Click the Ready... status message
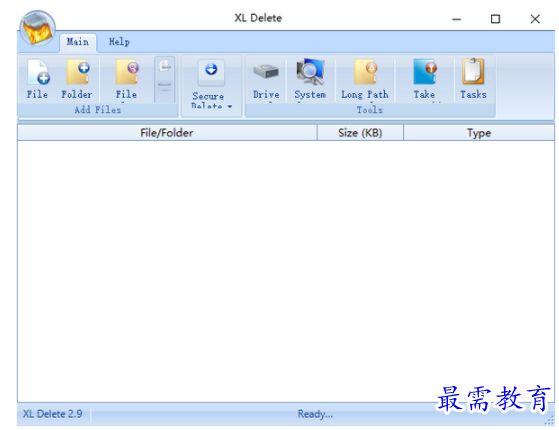Screen dimensions: 559x430 [315, 414]
